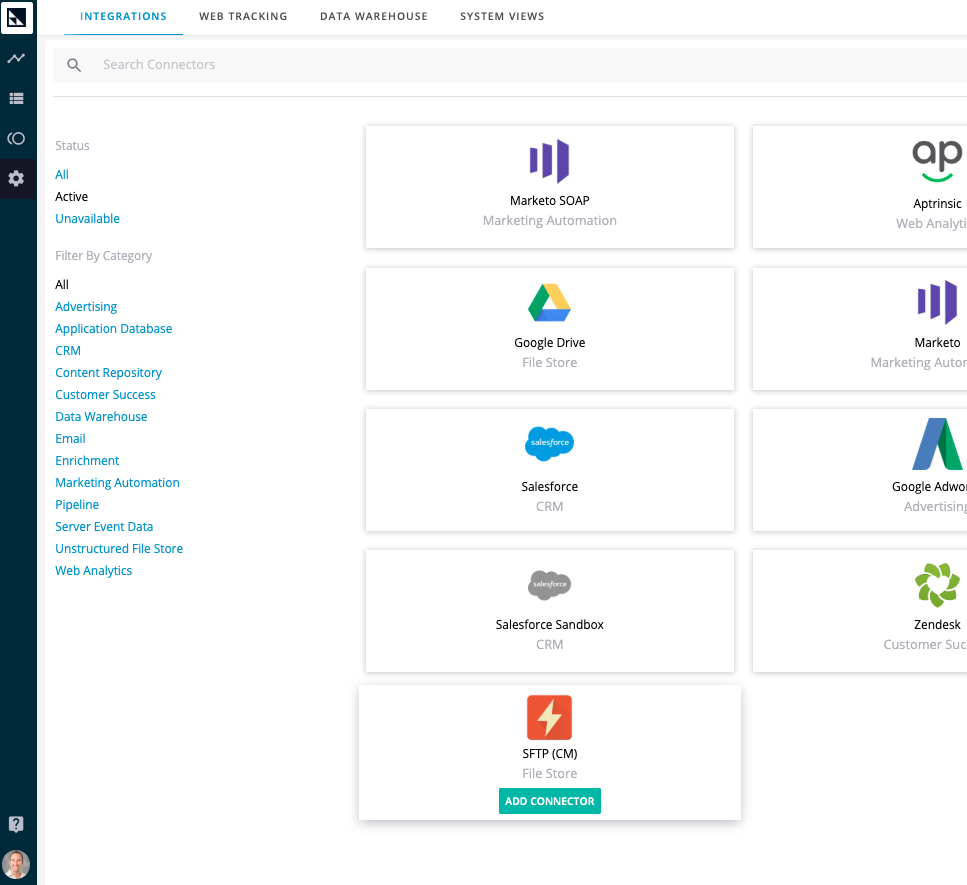Click the Add Connector button
Viewport: 967px width, 885px height.
tap(549, 801)
